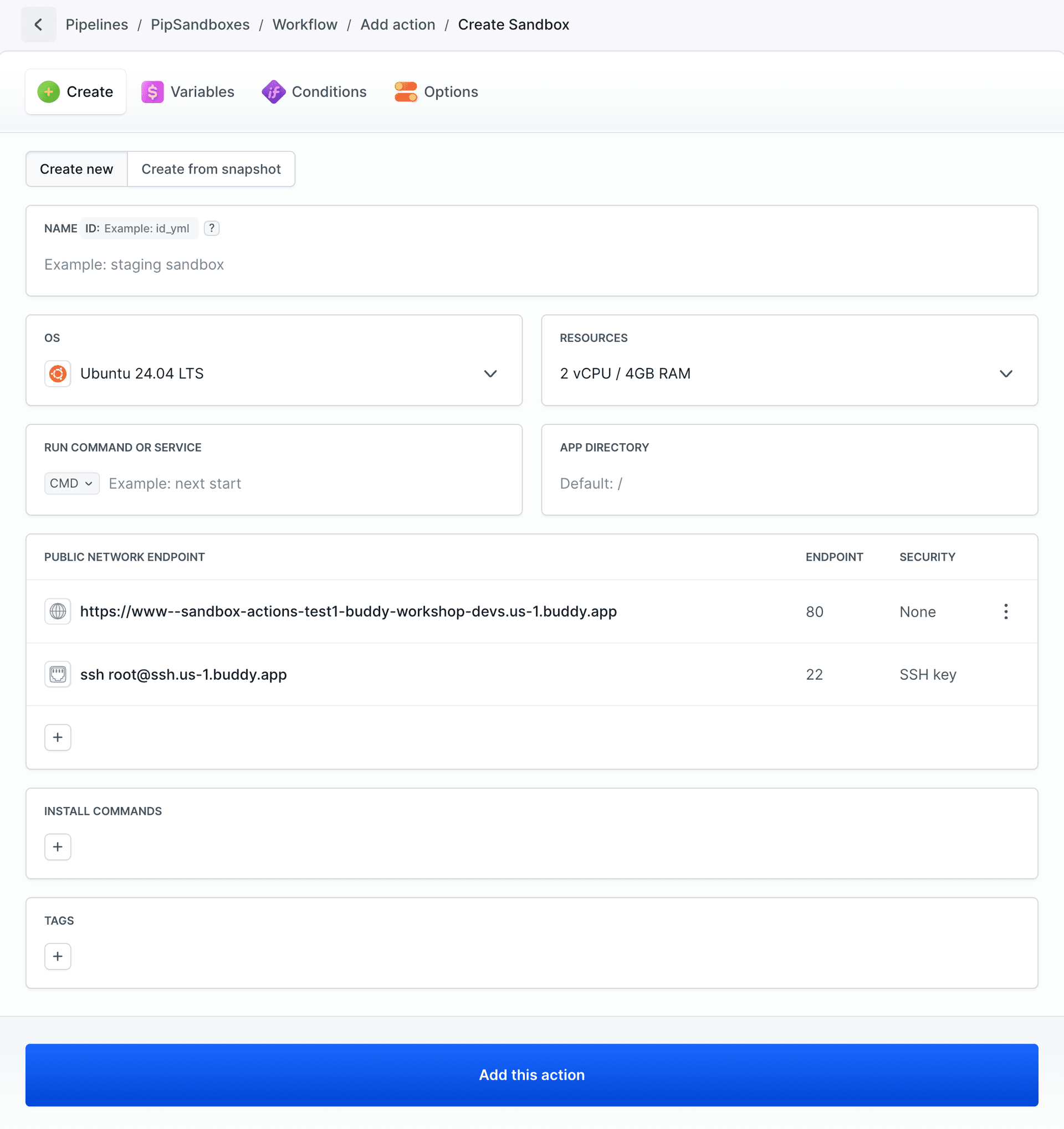
Task: Go to the Options tab
Action: pyautogui.click(x=436, y=92)
